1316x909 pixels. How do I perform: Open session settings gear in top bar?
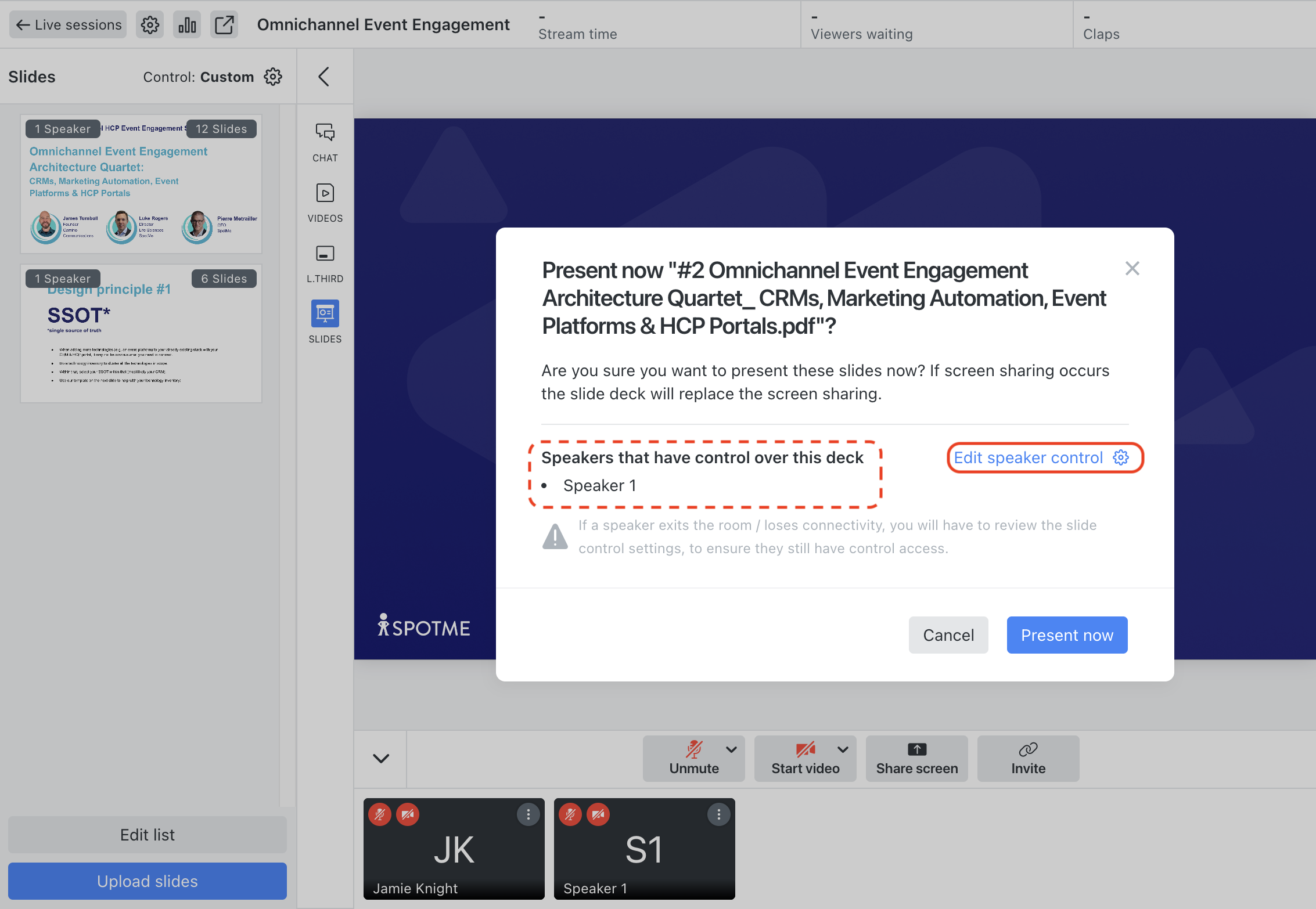point(150,25)
